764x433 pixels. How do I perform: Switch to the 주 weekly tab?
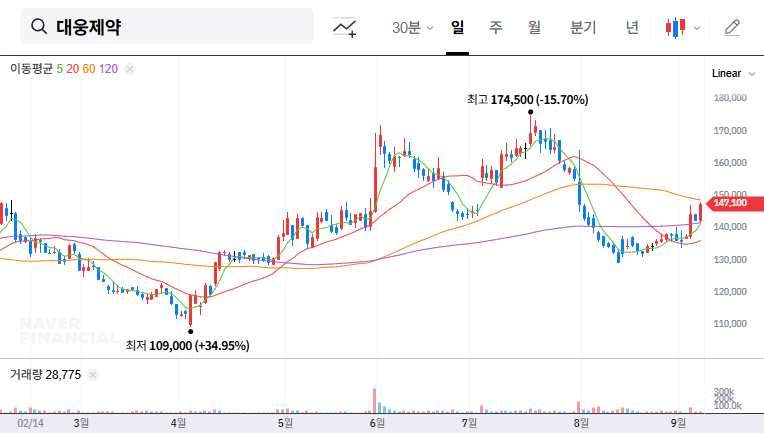496,27
